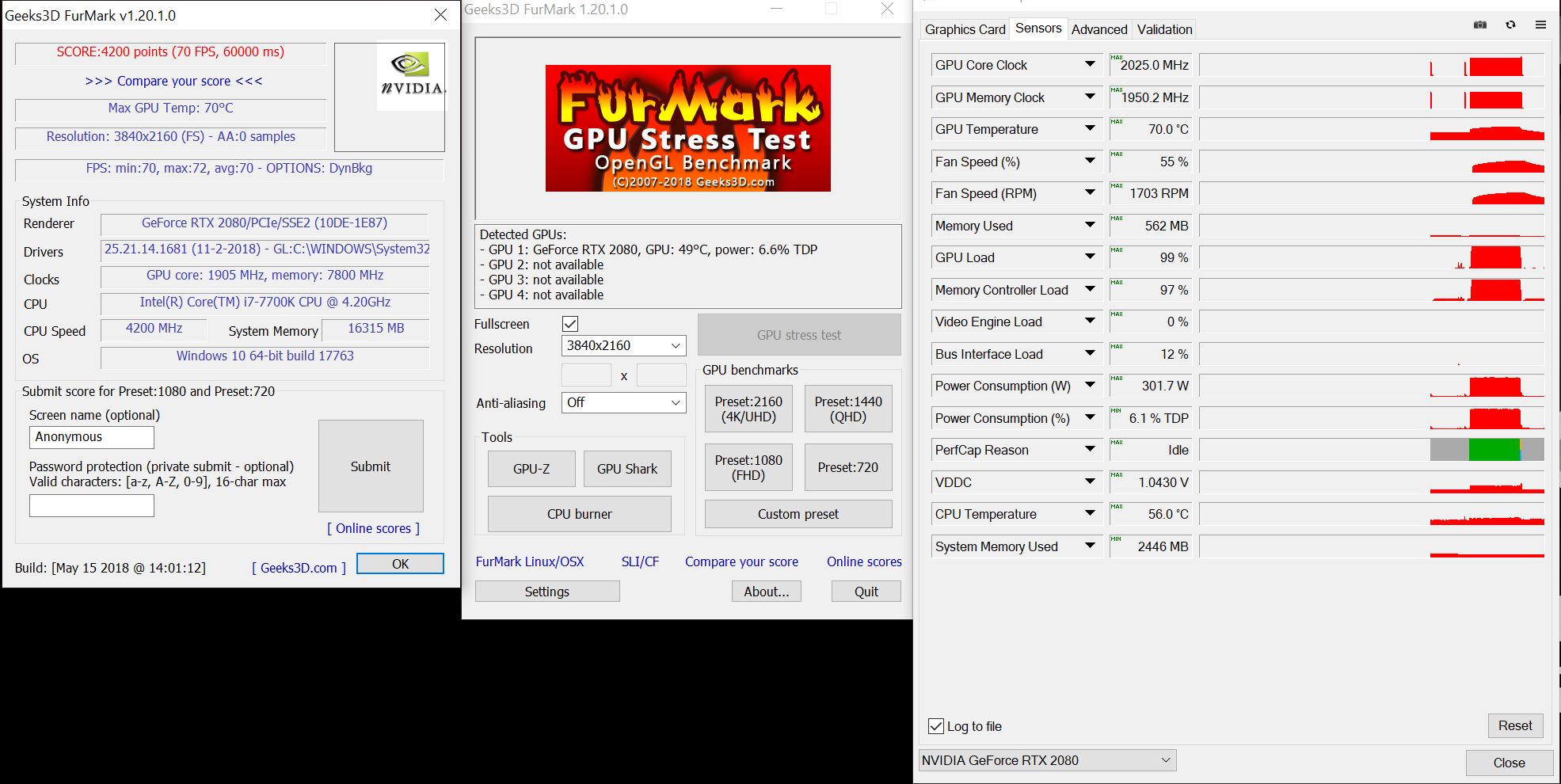The height and width of the screenshot is (784, 1561).
Task: Select the Sensors tab
Action: tap(1038, 29)
